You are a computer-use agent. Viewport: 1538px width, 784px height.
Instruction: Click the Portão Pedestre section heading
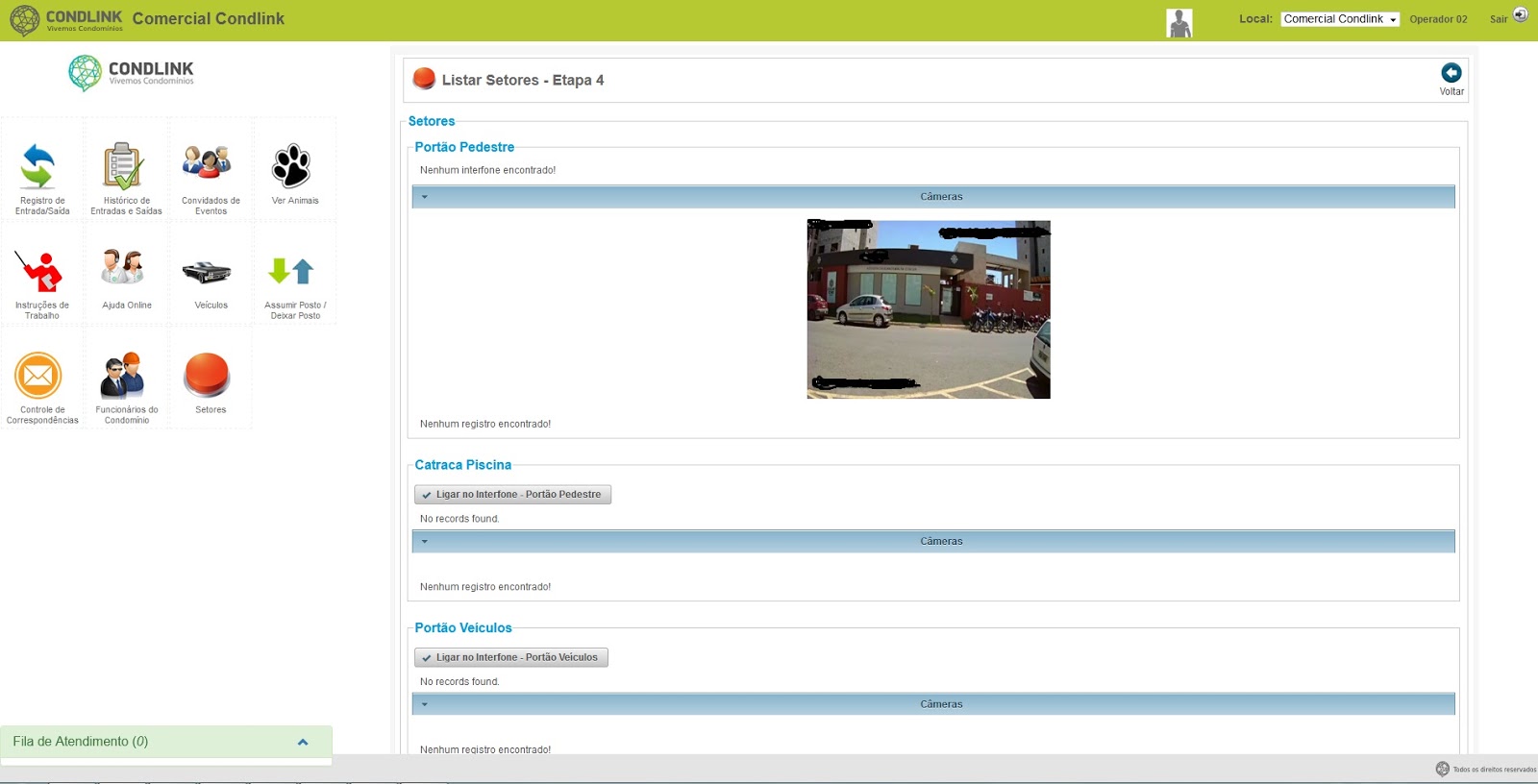(x=464, y=147)
